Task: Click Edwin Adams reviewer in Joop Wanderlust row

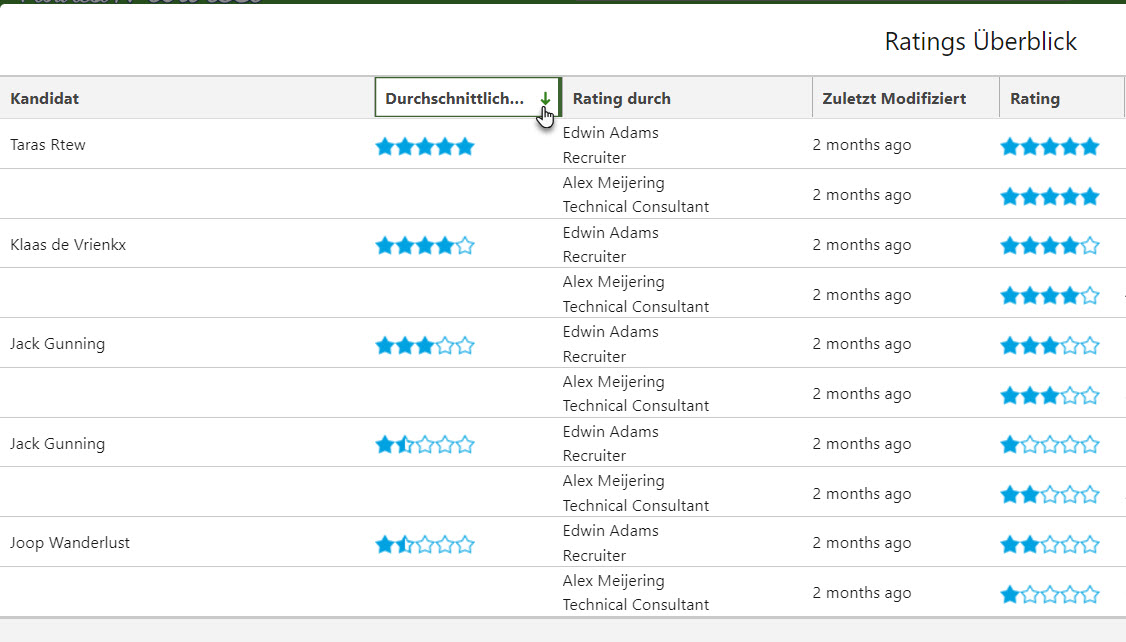Action: point(610,531)
